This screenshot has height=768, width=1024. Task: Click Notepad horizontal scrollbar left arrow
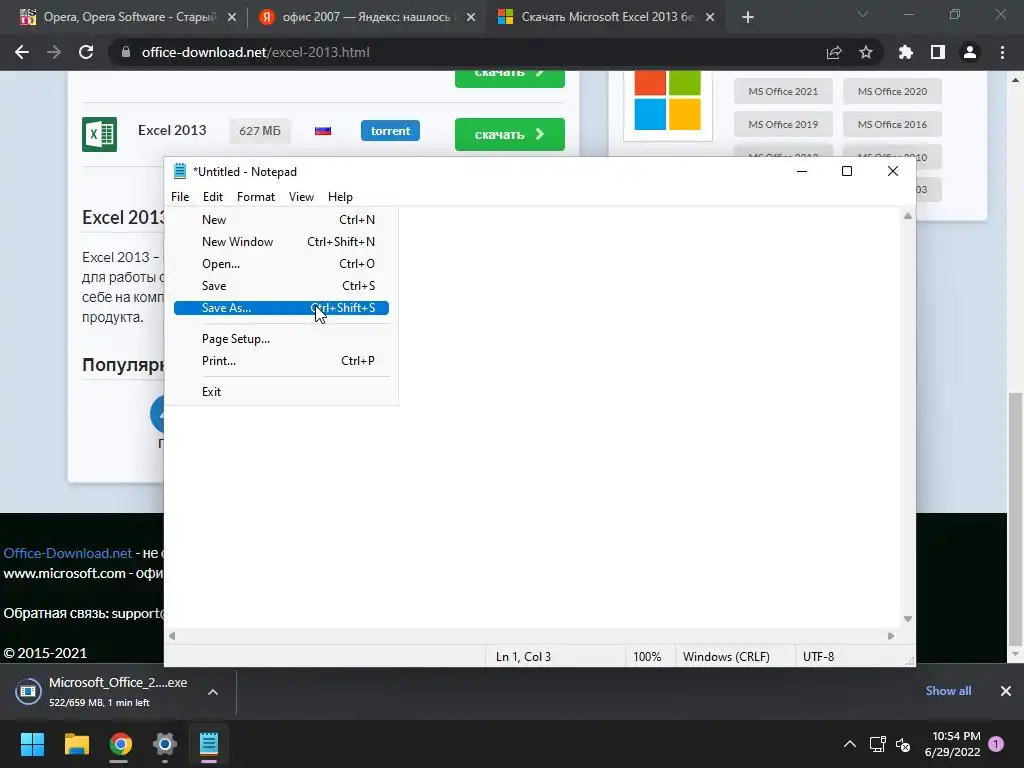(x=172, y=635)
